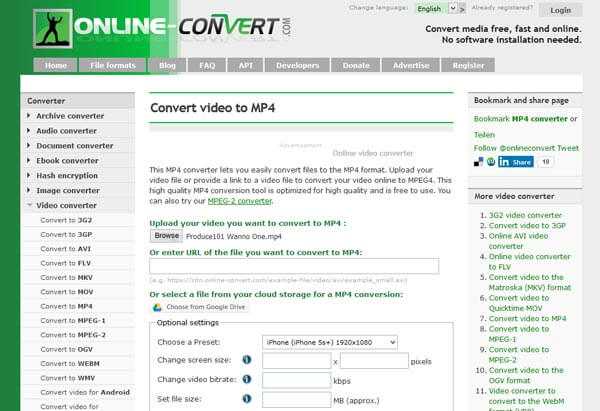This screenshot has height=411, width=600.
Task: Click the file URL input field
Action: click(294, 266)
